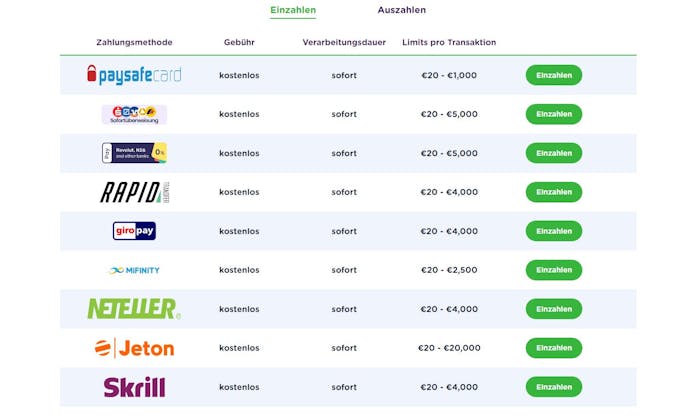Screen dimensions: 700x417
Task: Click Einzahlen button for paysafecard
Action: pyautogui.click(x=554, y=75)
